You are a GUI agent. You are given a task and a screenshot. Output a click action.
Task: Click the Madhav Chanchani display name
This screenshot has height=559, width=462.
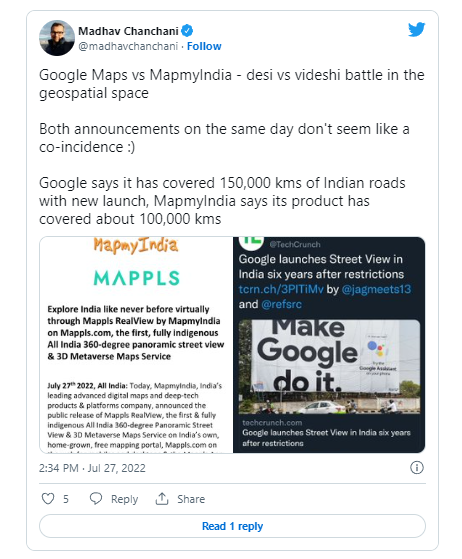[x=128, y=31]
